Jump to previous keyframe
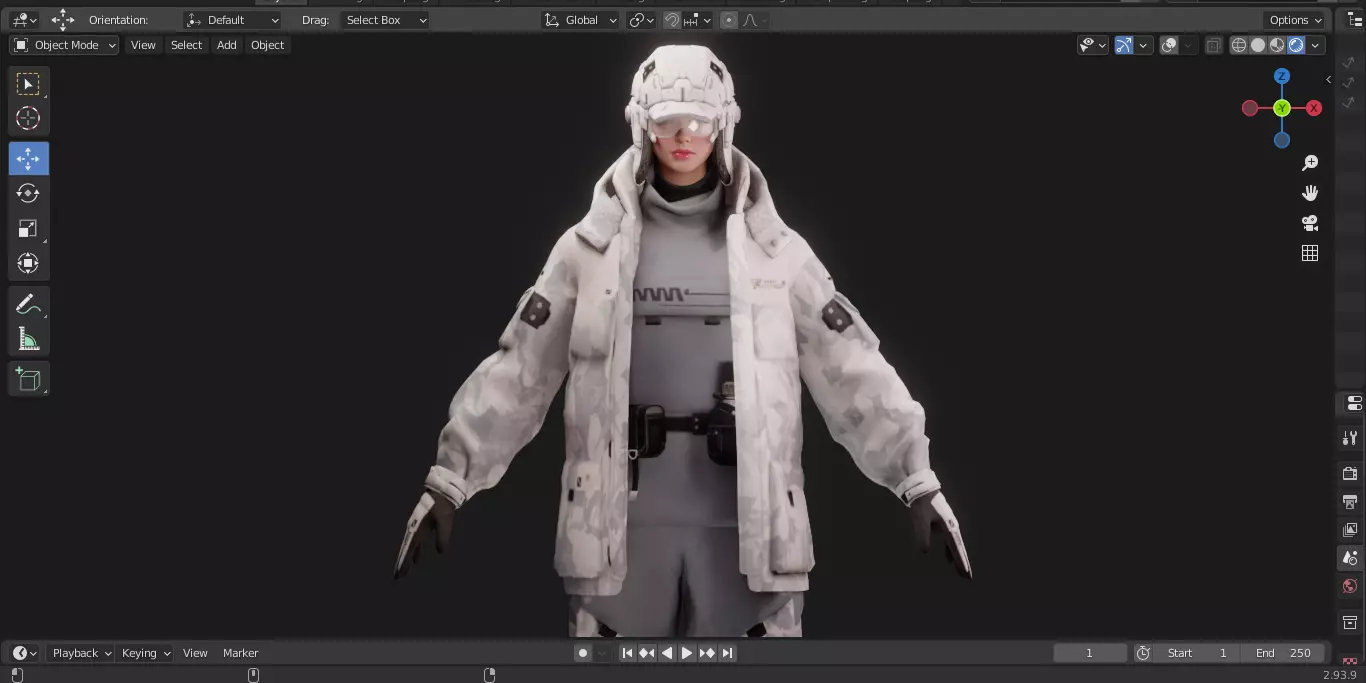This screenshot has height=683, width=1366. [647, 653]
